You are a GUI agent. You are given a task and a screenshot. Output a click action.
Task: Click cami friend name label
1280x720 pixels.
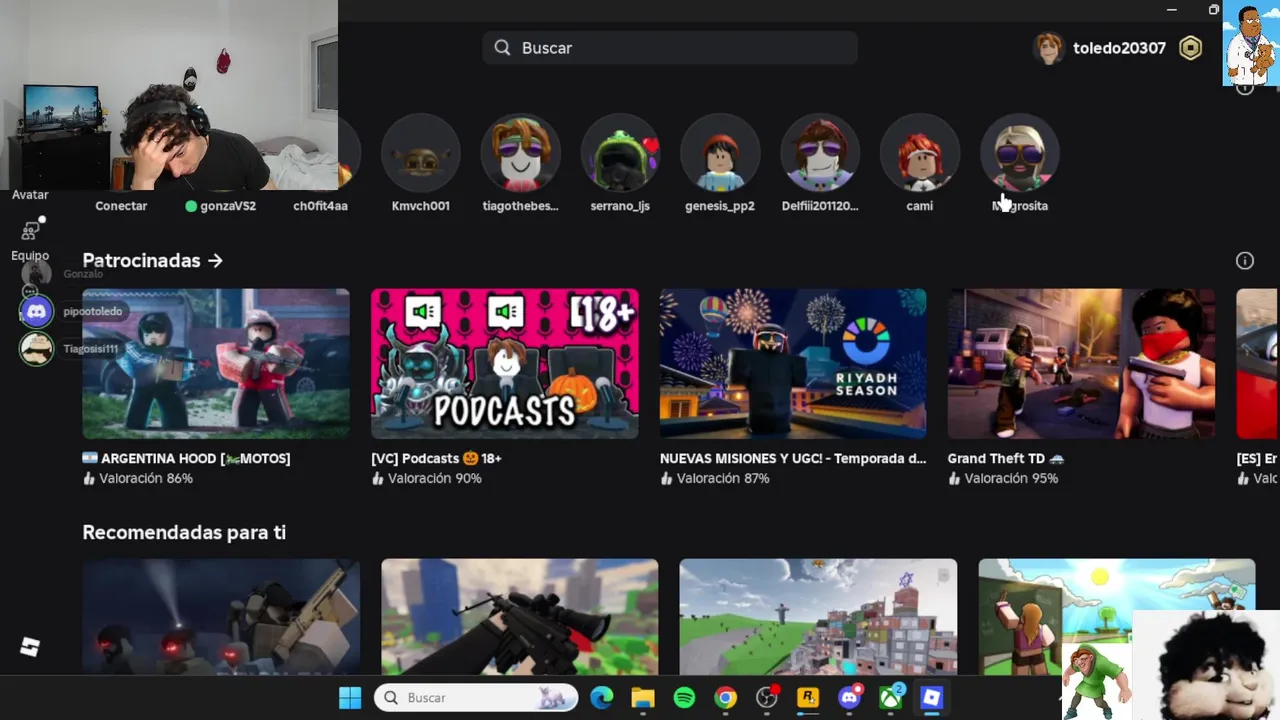[x=920, y=206]
